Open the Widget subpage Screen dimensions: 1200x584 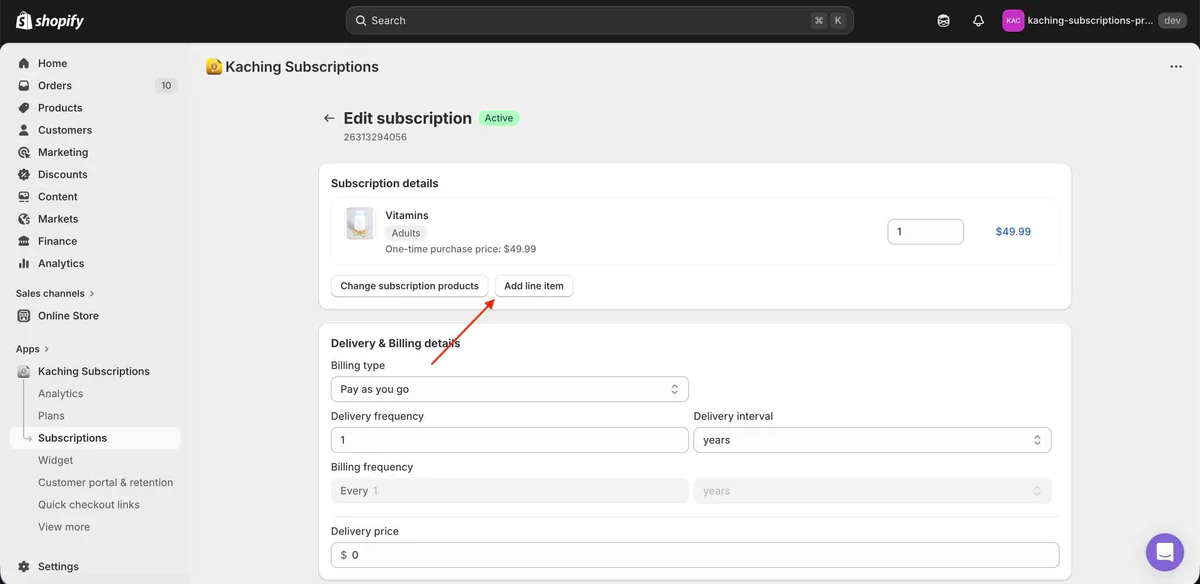point(56,460)
